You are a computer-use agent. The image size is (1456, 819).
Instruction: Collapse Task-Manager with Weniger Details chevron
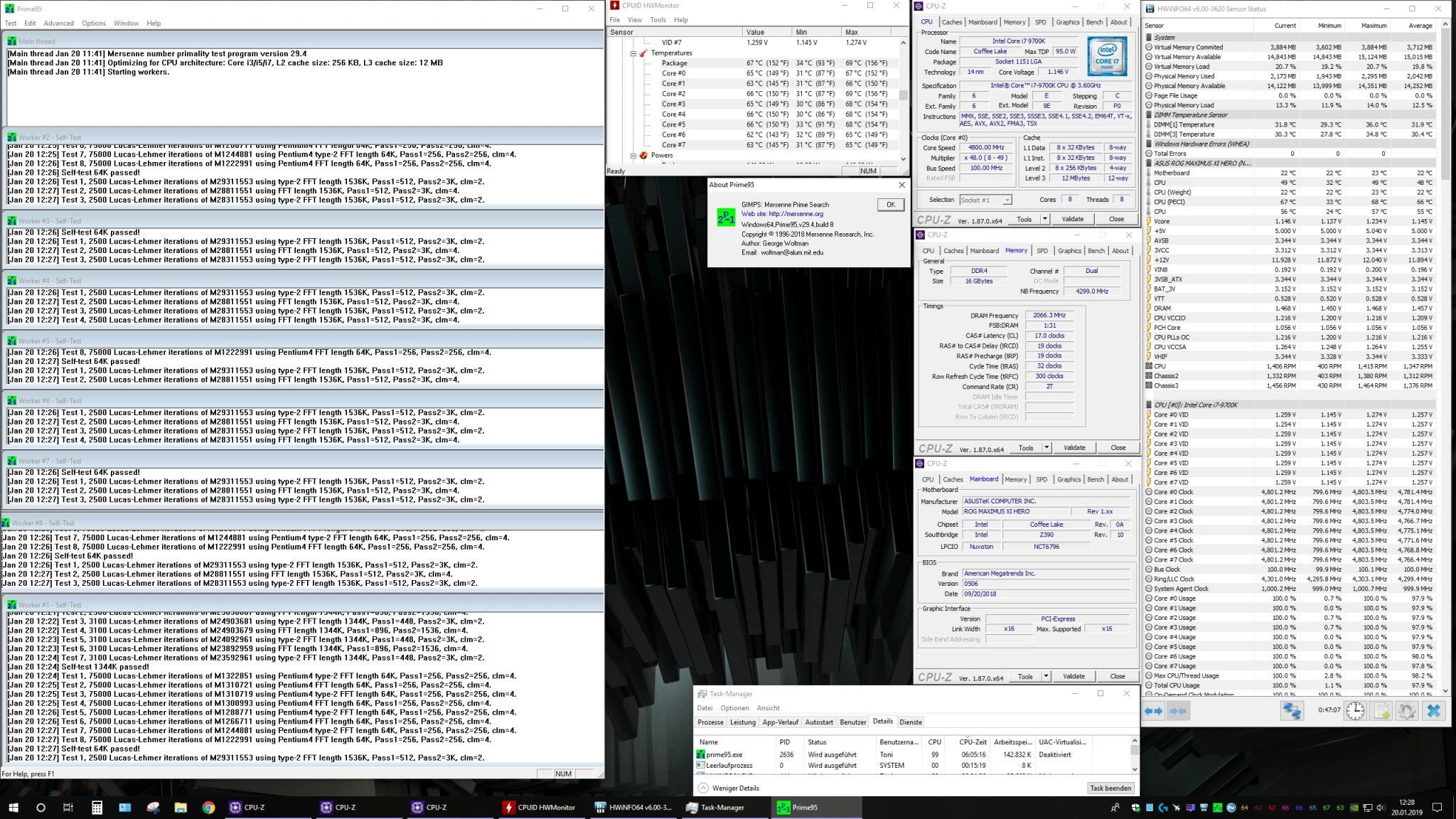[x=703, y=788]
